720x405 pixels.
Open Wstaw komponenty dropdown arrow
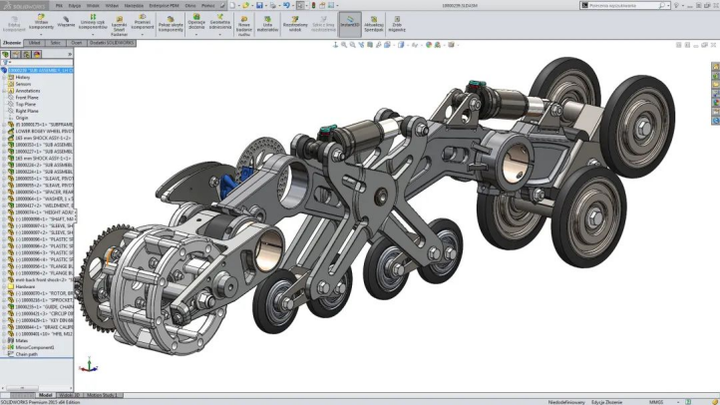[41, 34]
